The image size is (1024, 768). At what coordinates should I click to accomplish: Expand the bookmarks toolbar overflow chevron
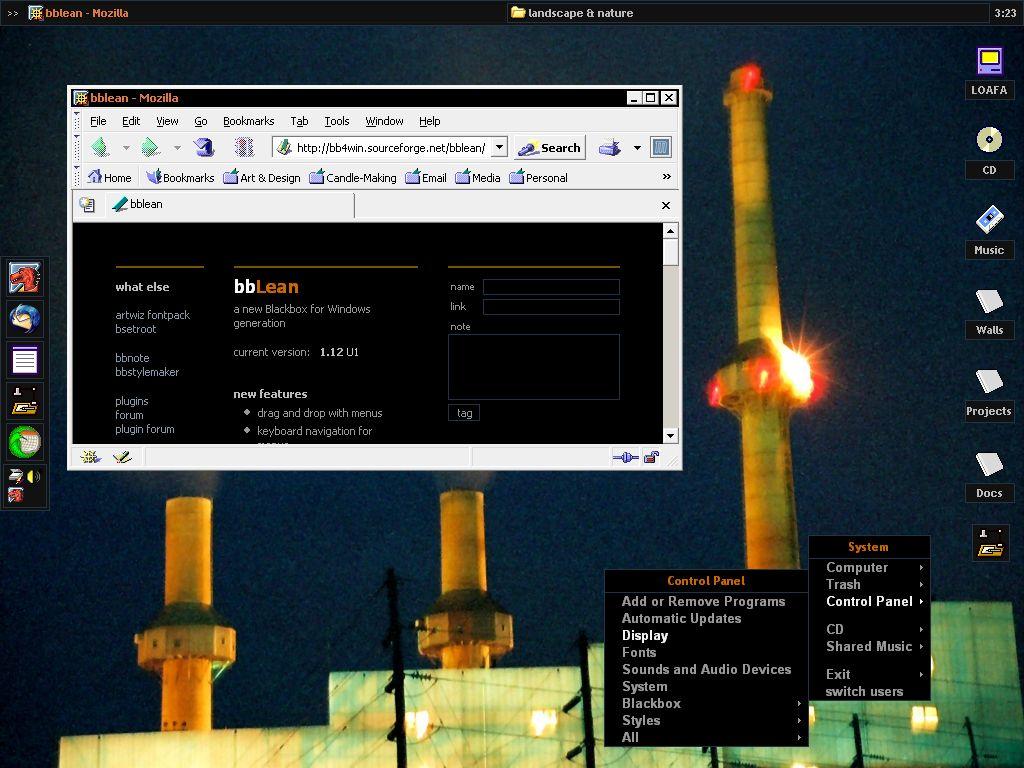pyautogui.click(x=667, y=176)
